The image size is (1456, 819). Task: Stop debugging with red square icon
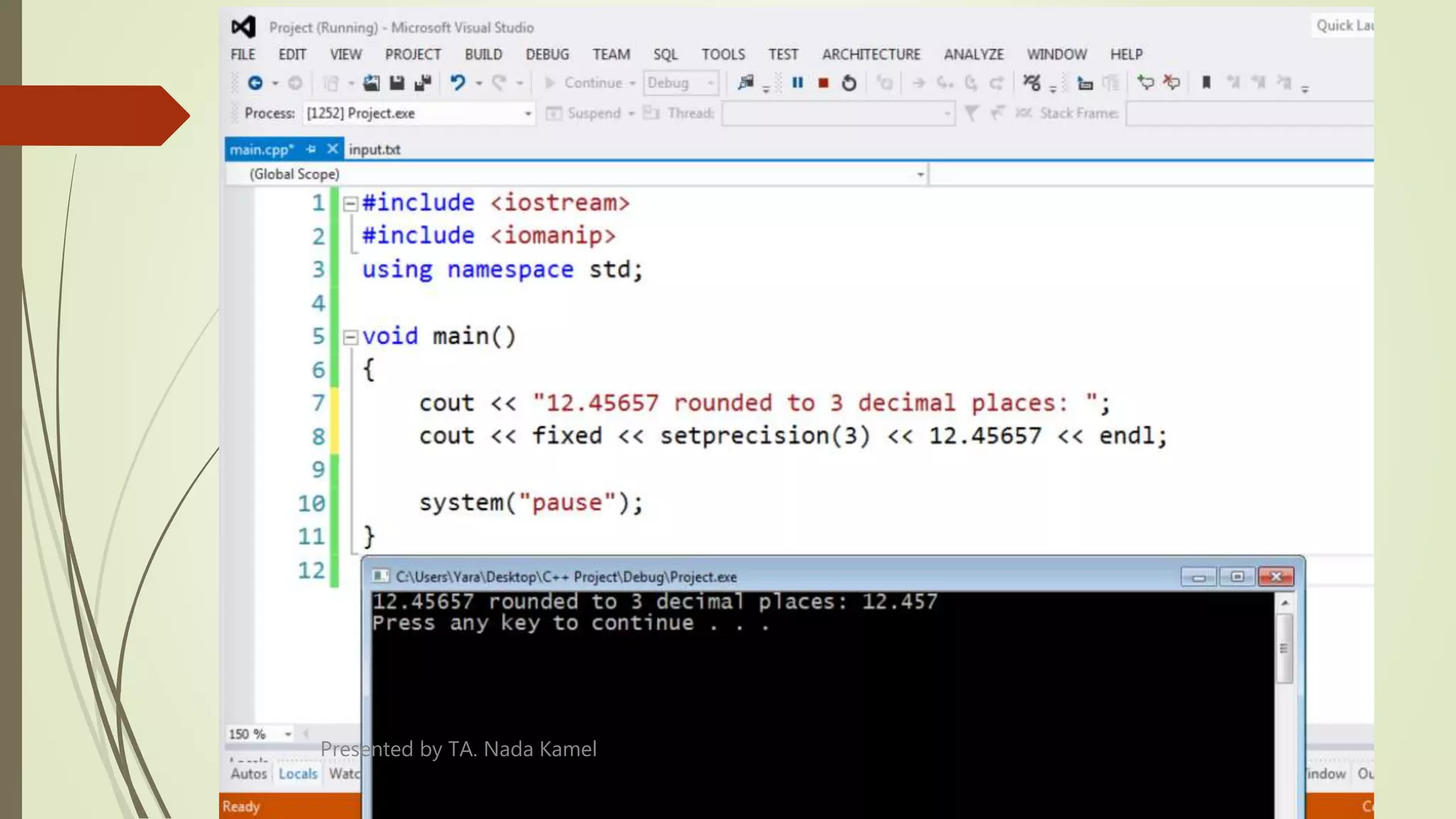point(823,83)
